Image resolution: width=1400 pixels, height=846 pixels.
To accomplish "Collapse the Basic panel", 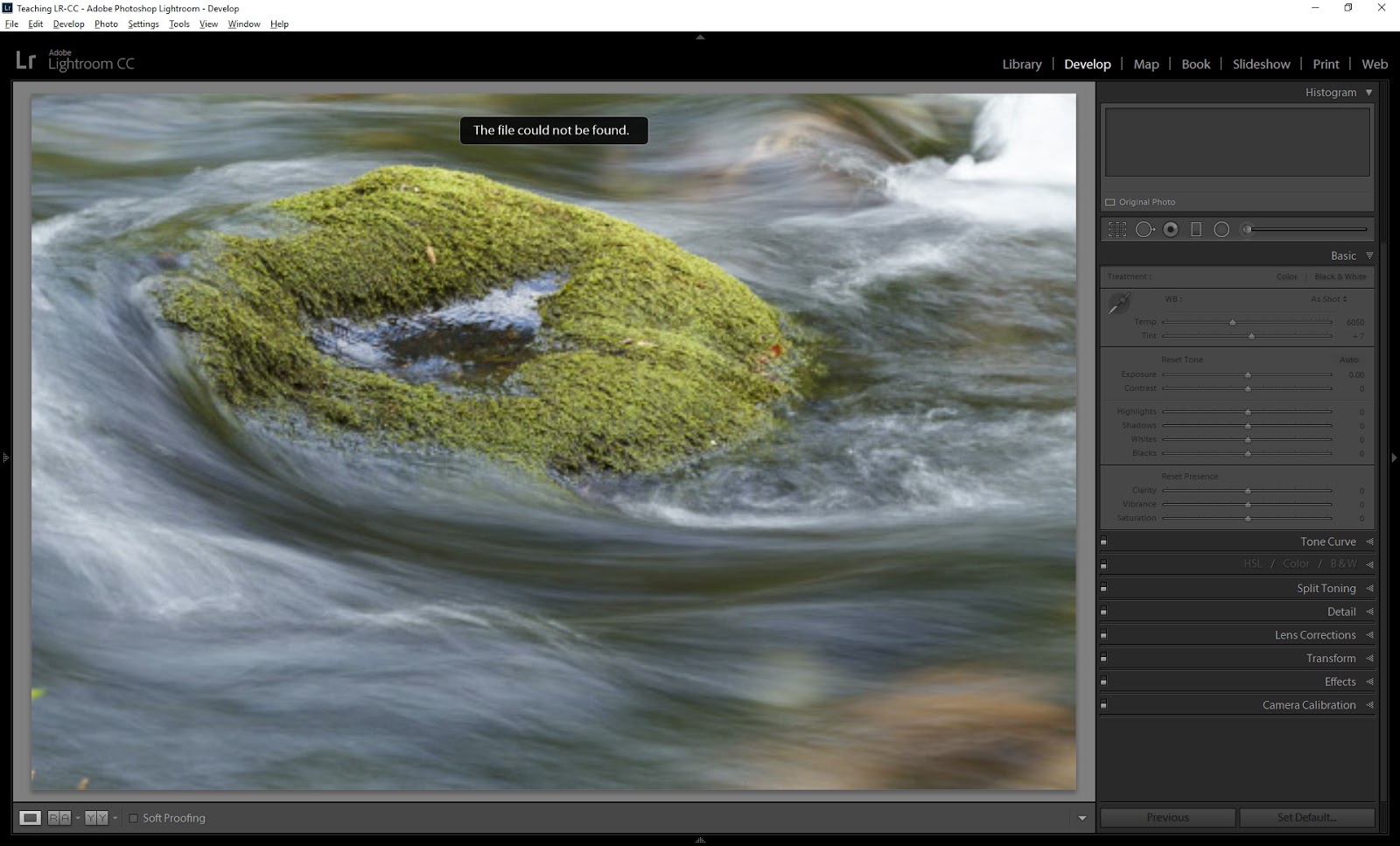I will pos(1369,255).
